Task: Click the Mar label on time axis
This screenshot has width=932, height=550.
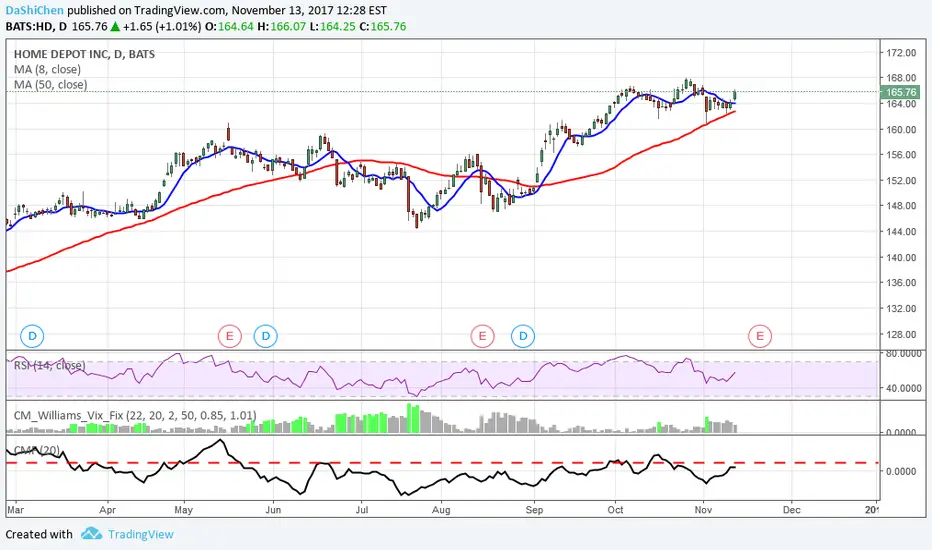Action: (x=15, y=510)
